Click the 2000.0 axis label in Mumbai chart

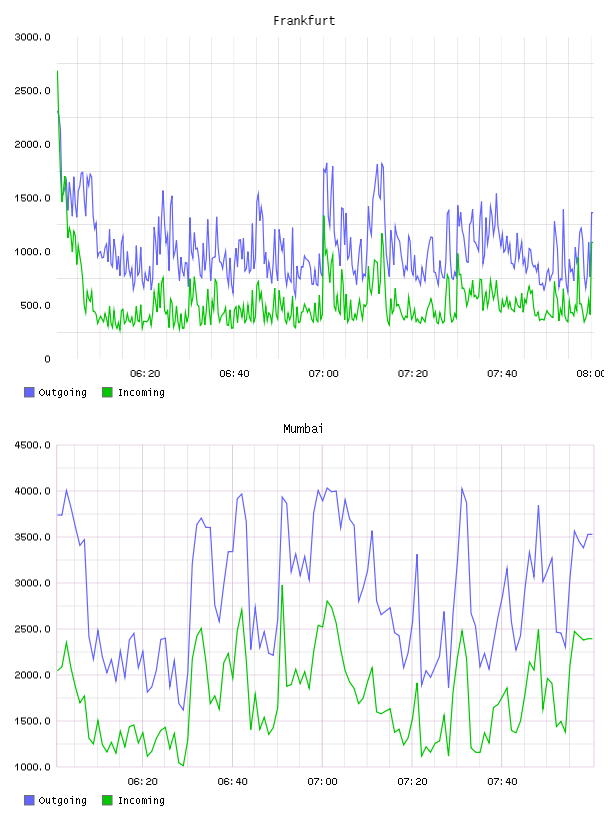[32, 675]
